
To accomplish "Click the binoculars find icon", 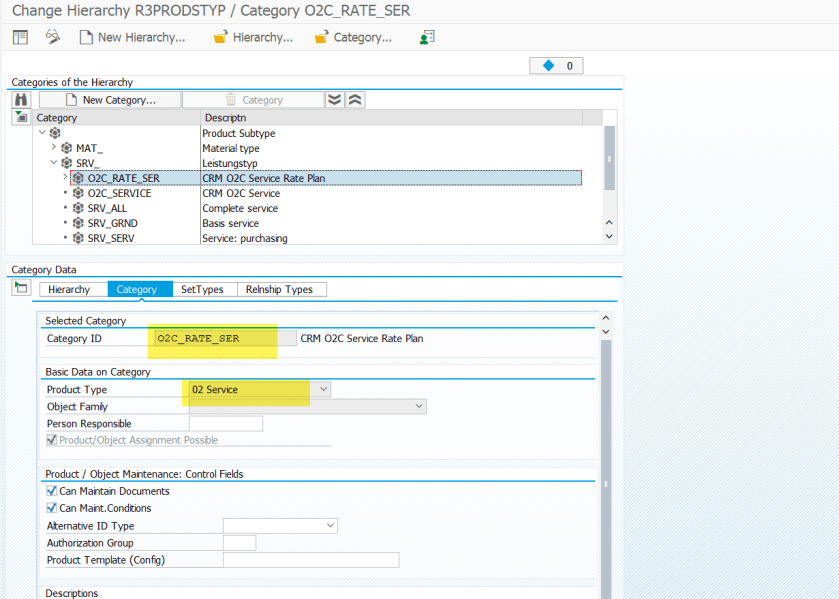I will tap(21, 100).
